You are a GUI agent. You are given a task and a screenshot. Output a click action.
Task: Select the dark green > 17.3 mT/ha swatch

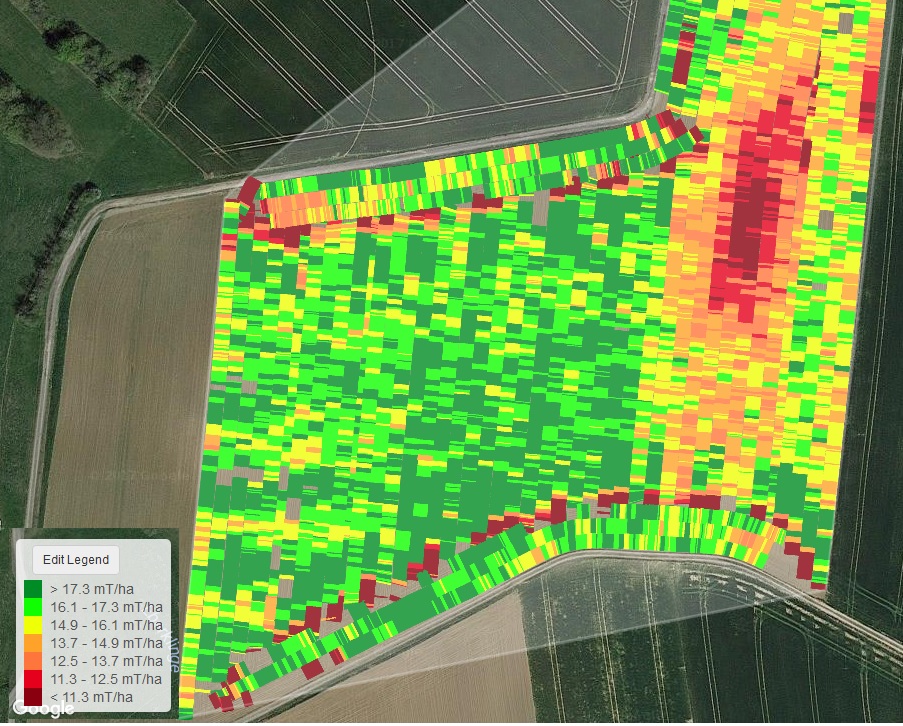(x=33, y=589)
